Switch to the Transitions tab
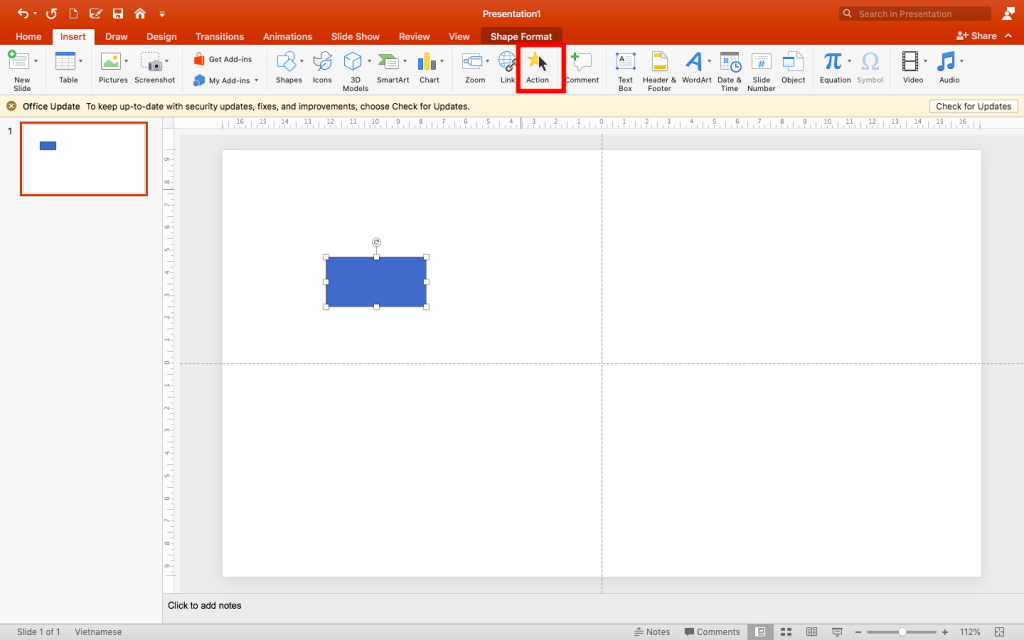This screenshot has height=640, width=1024. 219,37
